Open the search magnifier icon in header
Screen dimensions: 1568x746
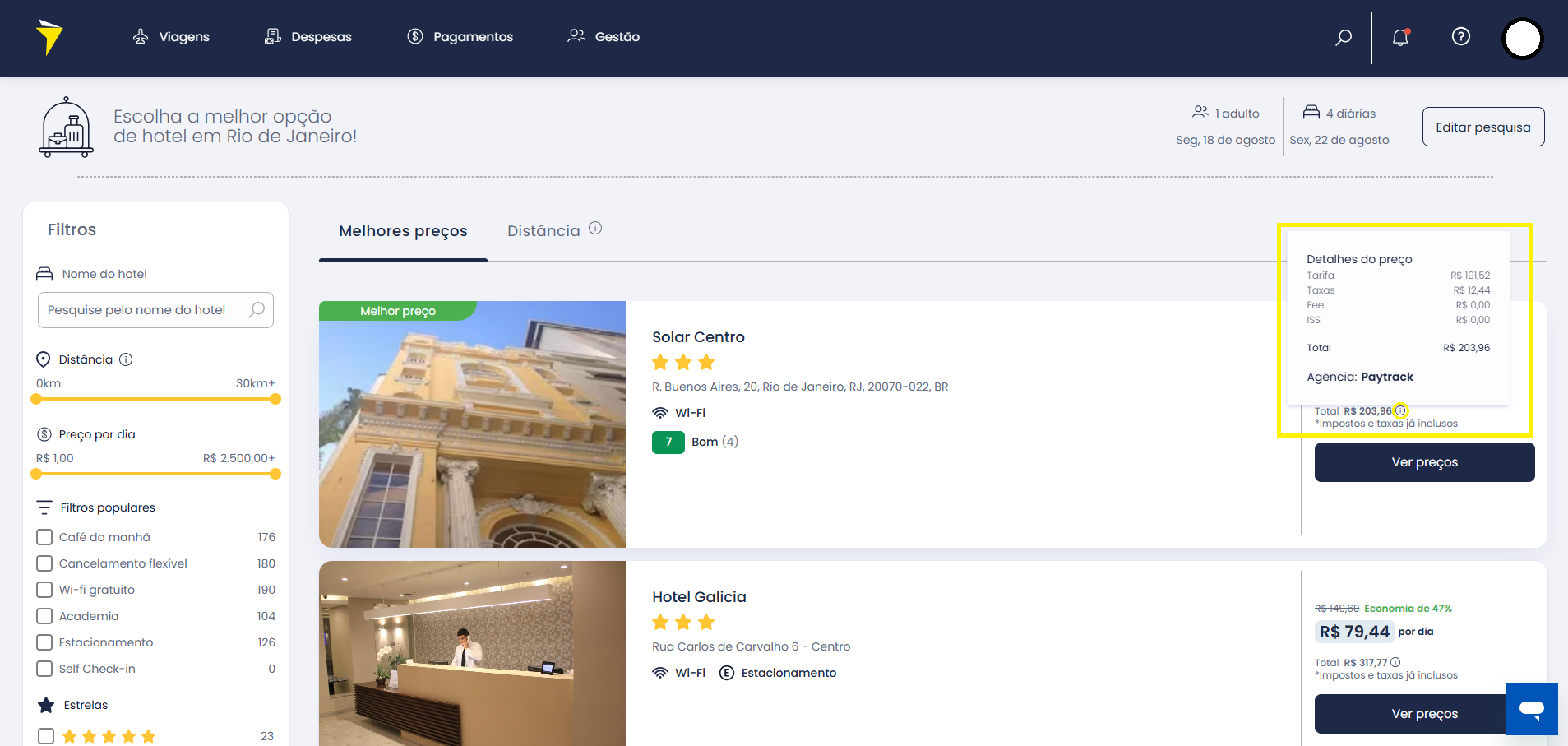point(1344,37)
